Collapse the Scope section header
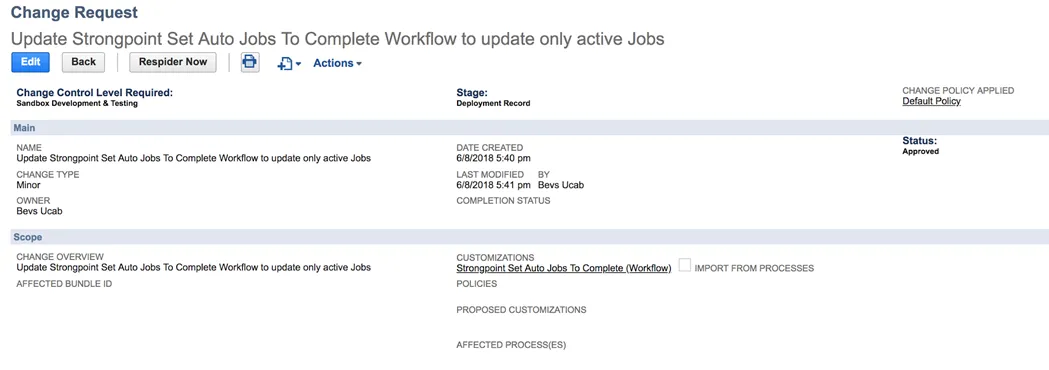This screenshot has width=1049, height=370. 524,237
